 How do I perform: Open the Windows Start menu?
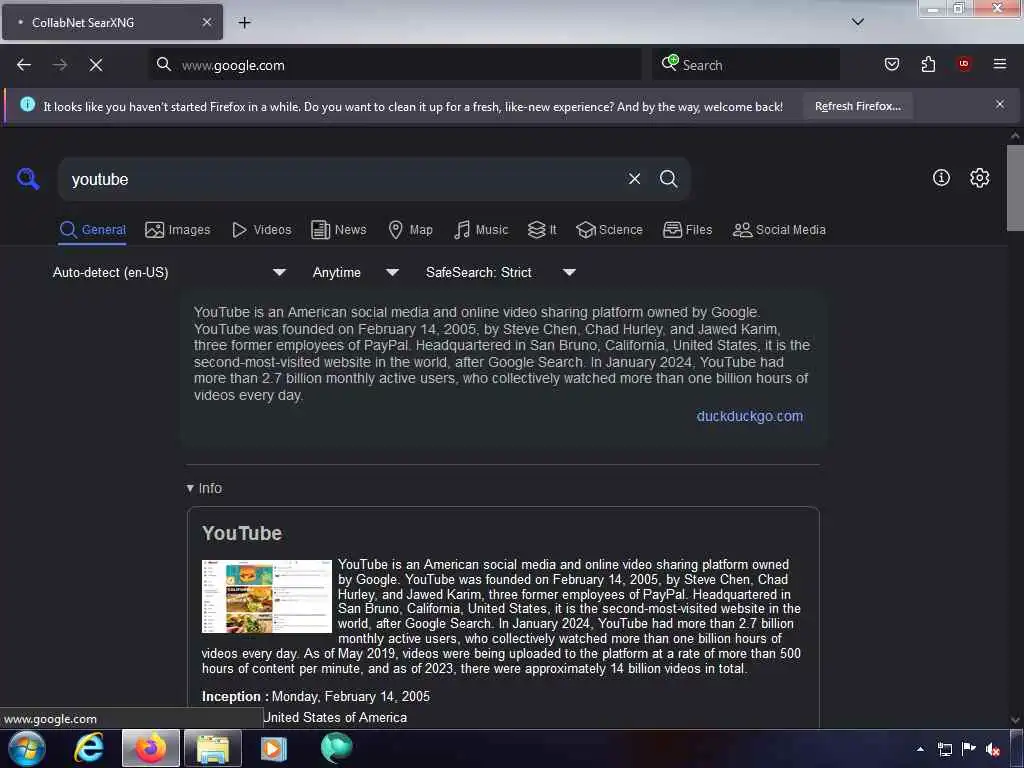point(27,748)
